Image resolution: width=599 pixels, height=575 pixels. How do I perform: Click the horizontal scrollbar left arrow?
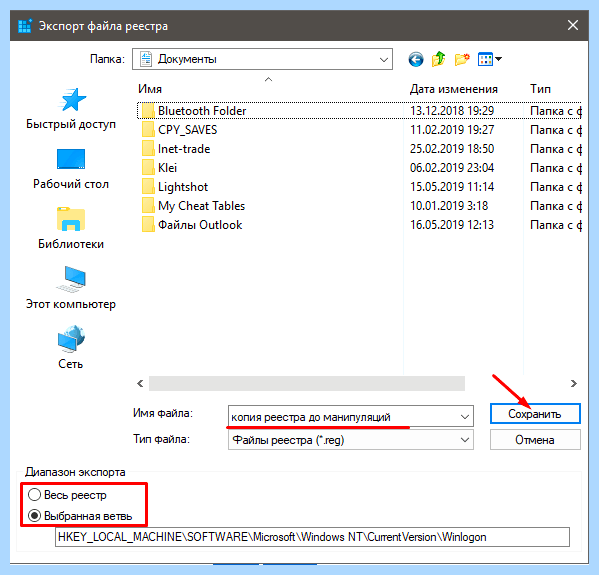140,384
